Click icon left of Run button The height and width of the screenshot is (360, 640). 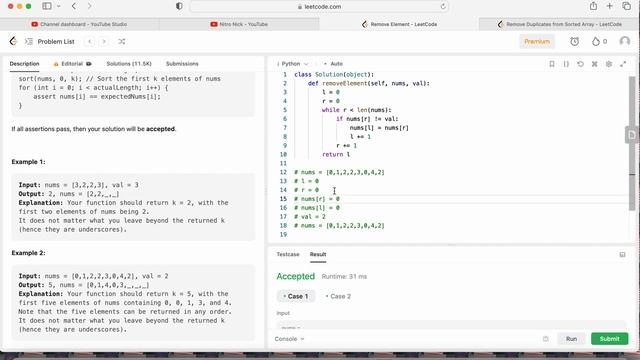click(x=546, y=339)
